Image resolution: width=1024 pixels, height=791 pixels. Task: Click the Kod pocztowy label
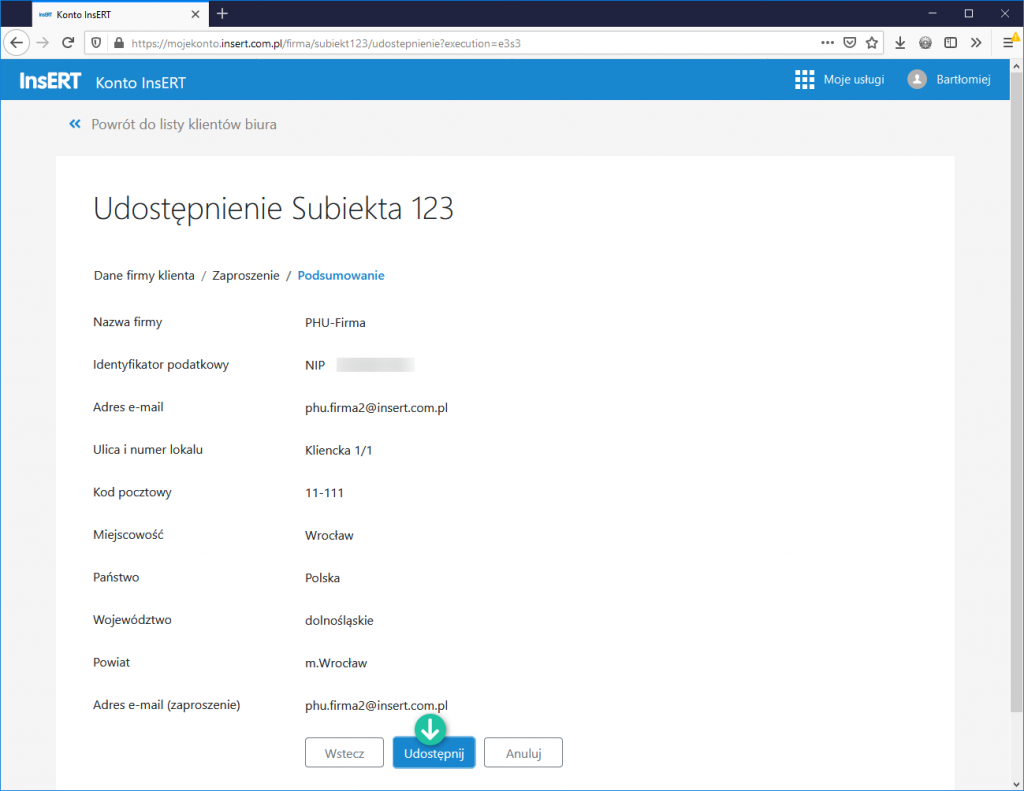(132, 492)
